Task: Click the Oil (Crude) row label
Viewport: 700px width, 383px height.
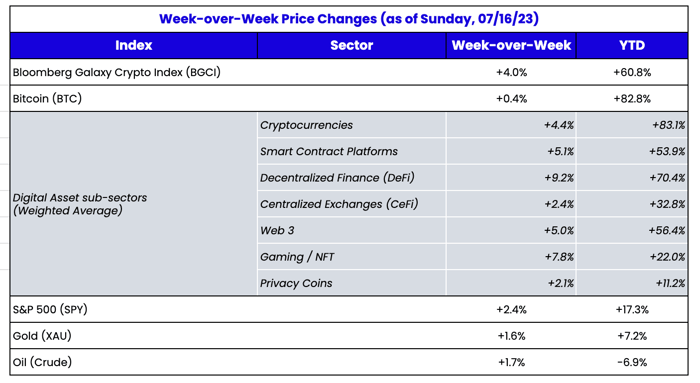Action: 42,362
